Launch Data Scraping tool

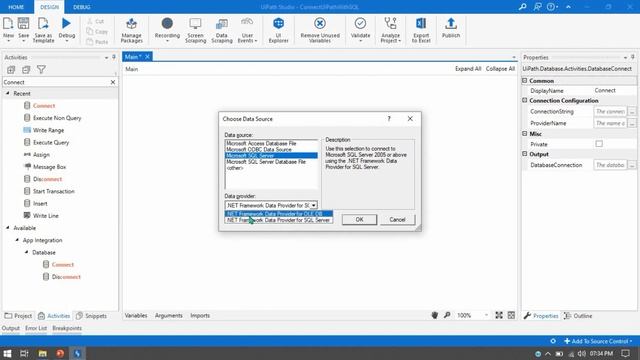(x=222, y=30)
